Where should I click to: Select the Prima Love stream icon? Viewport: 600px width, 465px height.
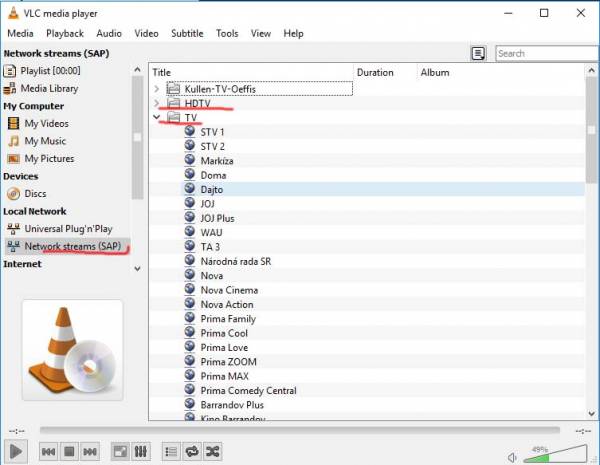(x=190, y=346)
